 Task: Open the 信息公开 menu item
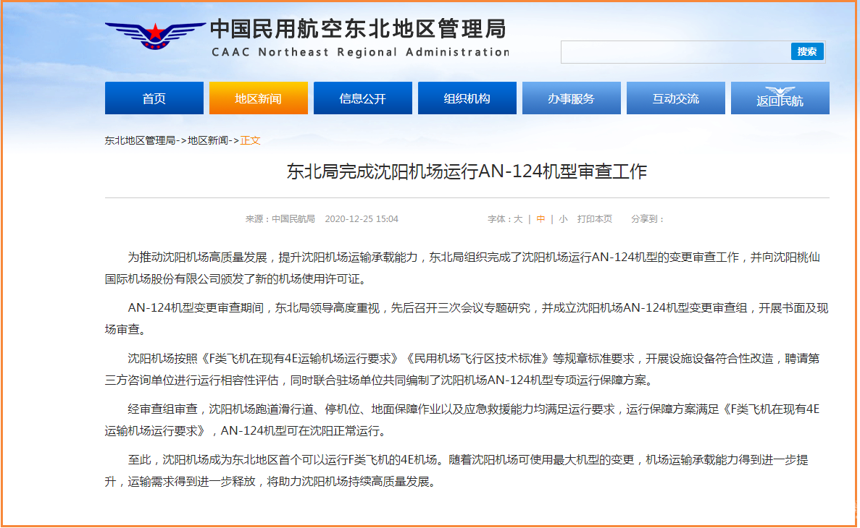point(363,98)
